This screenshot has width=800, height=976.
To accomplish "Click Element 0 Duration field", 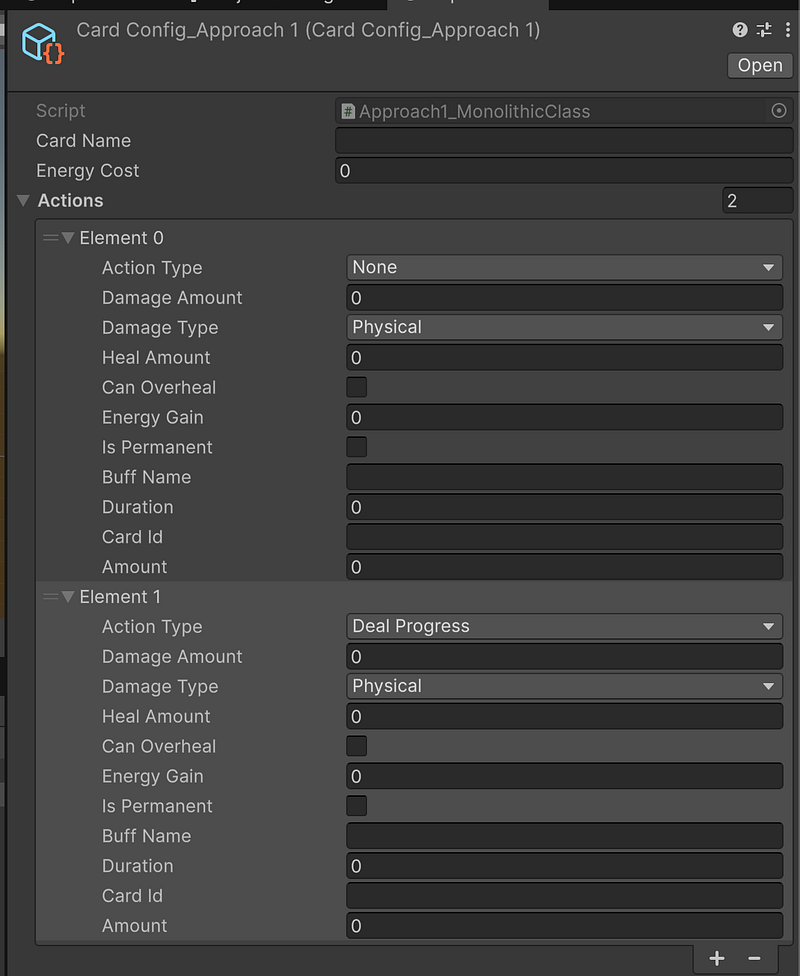I will tap(564, 507).
